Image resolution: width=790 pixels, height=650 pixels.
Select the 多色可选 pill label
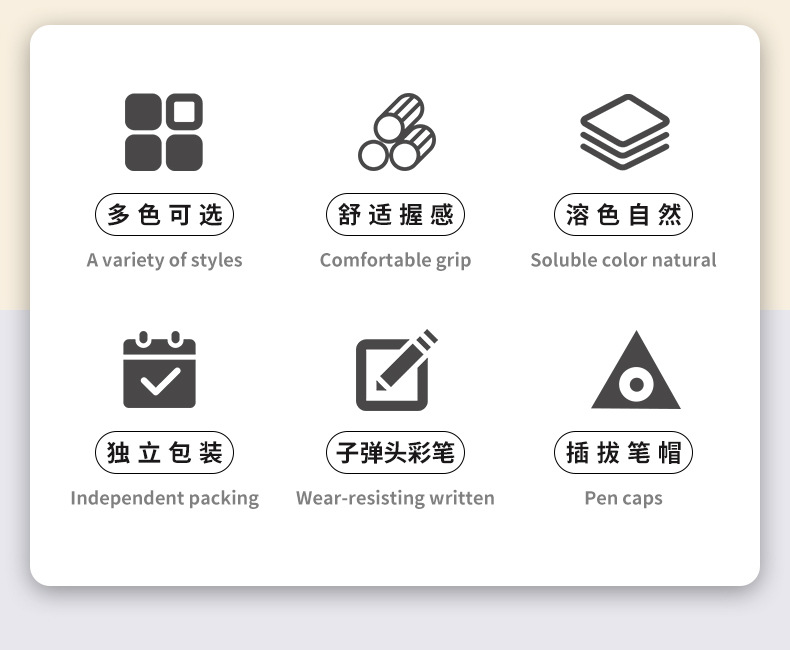tap(164, 214)
